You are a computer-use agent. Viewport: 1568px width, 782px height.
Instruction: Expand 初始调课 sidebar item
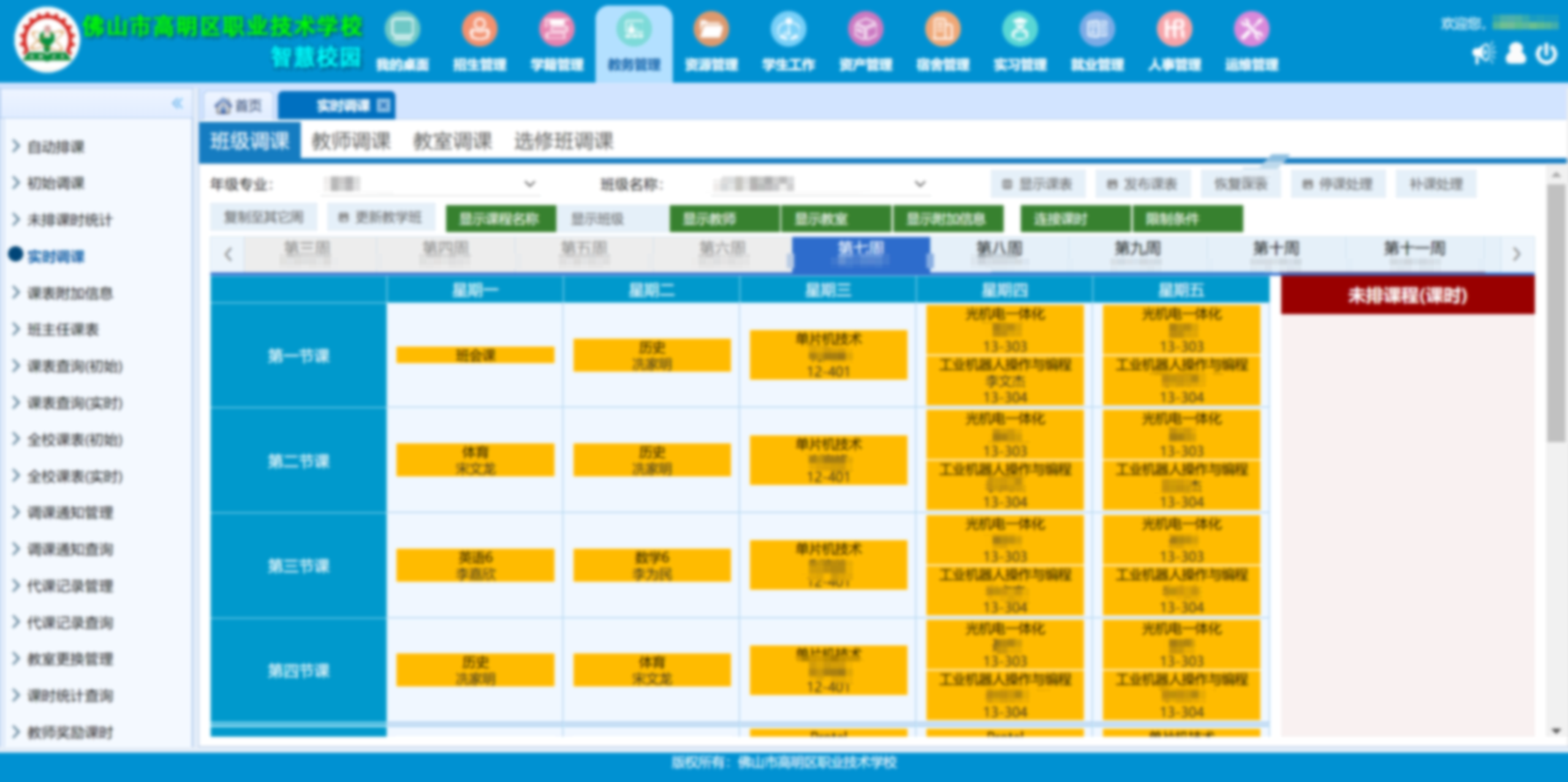click(55, 183)
